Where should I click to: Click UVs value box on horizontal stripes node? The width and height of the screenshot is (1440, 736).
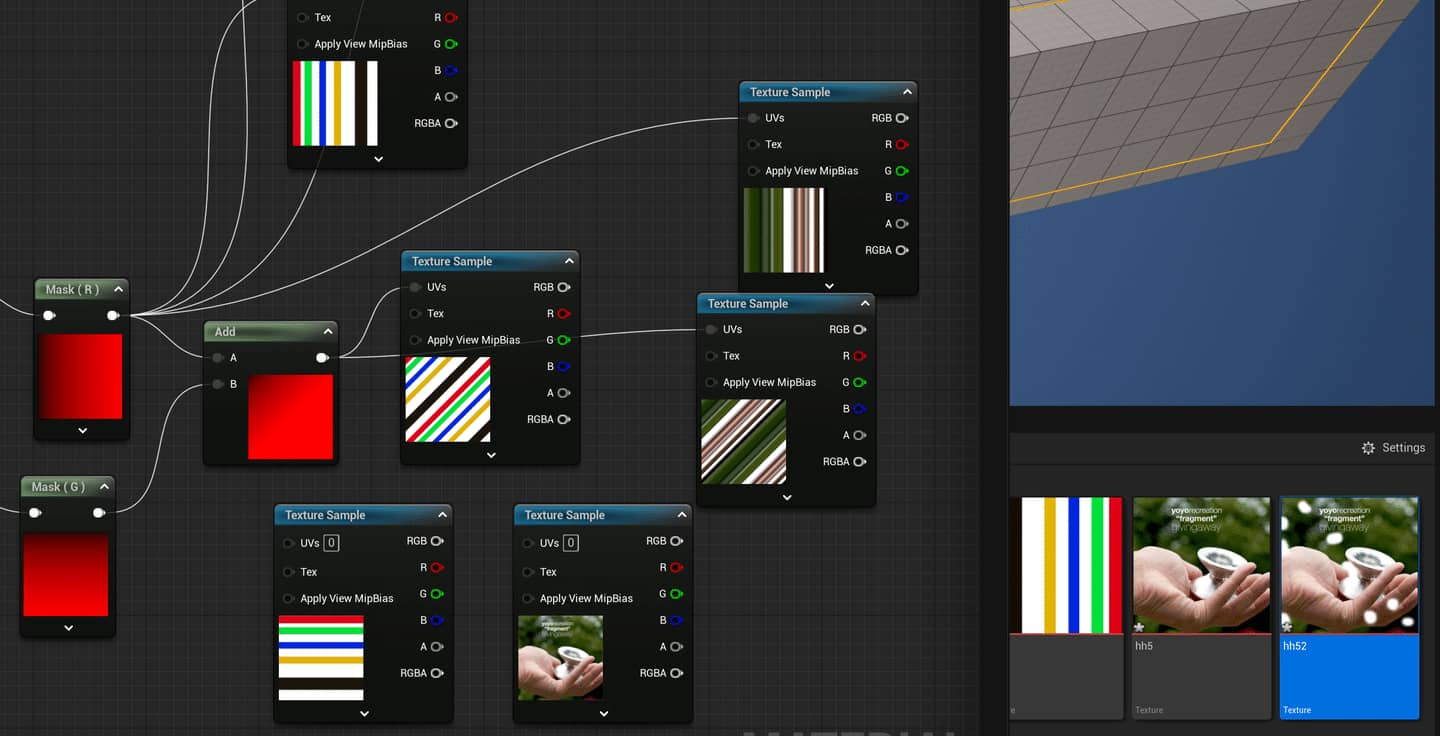(331, 543)
